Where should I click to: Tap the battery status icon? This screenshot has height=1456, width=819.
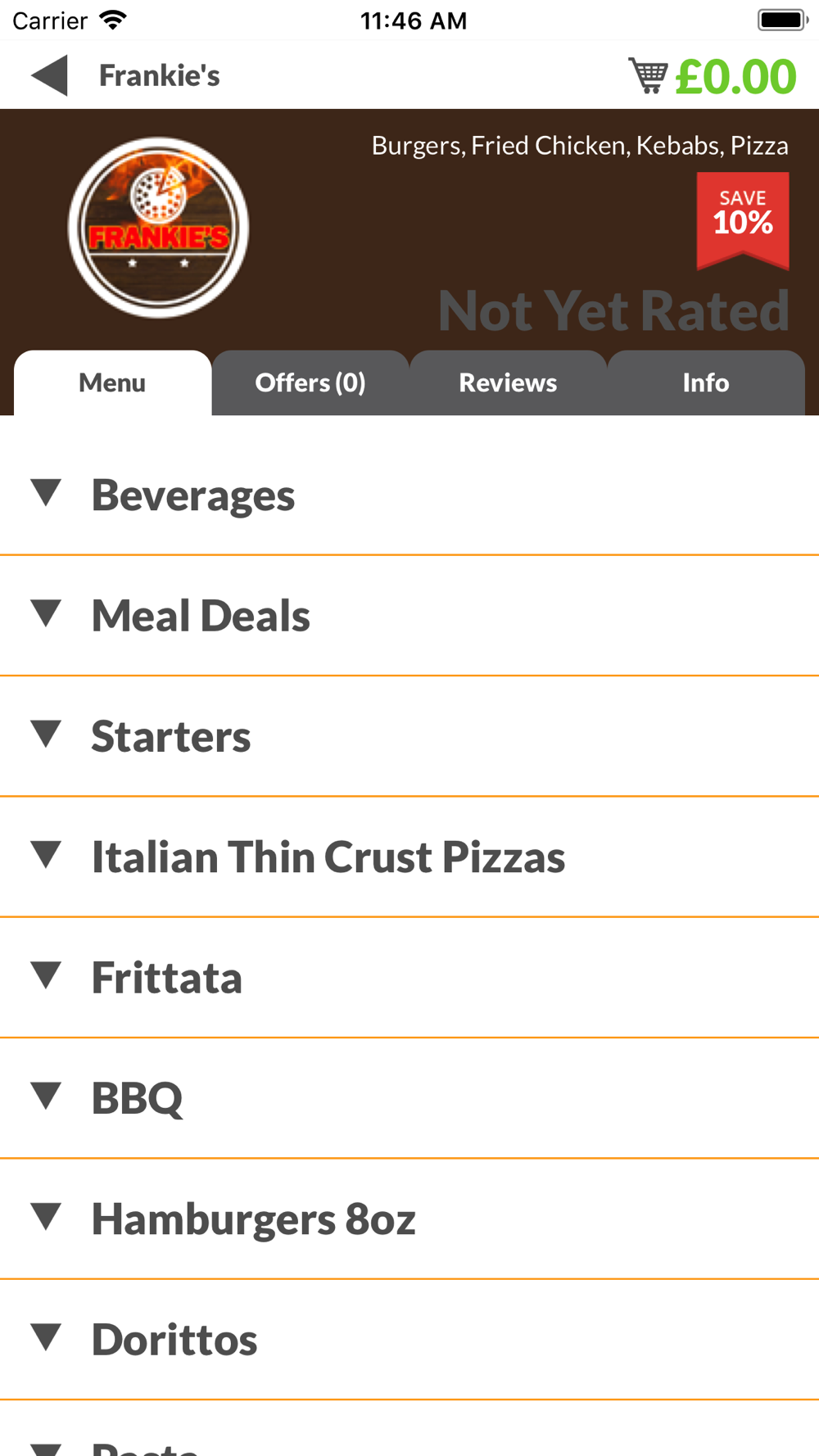pyautogui.click(x=783, y=20)
